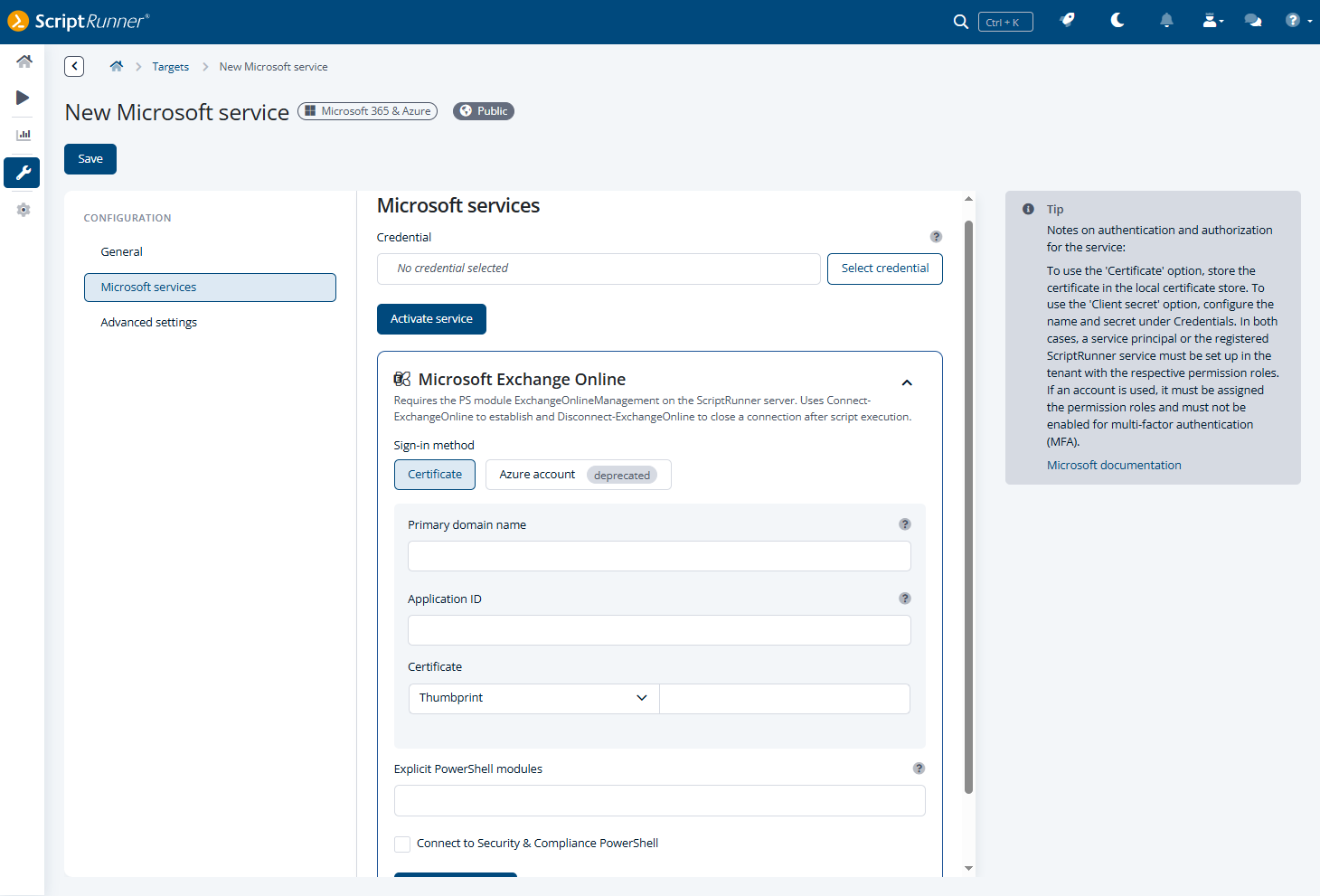This screenshot has width=1320, height=896.
Task: Open the search magnifier in top bar
Action: click(x=960, y=22)
